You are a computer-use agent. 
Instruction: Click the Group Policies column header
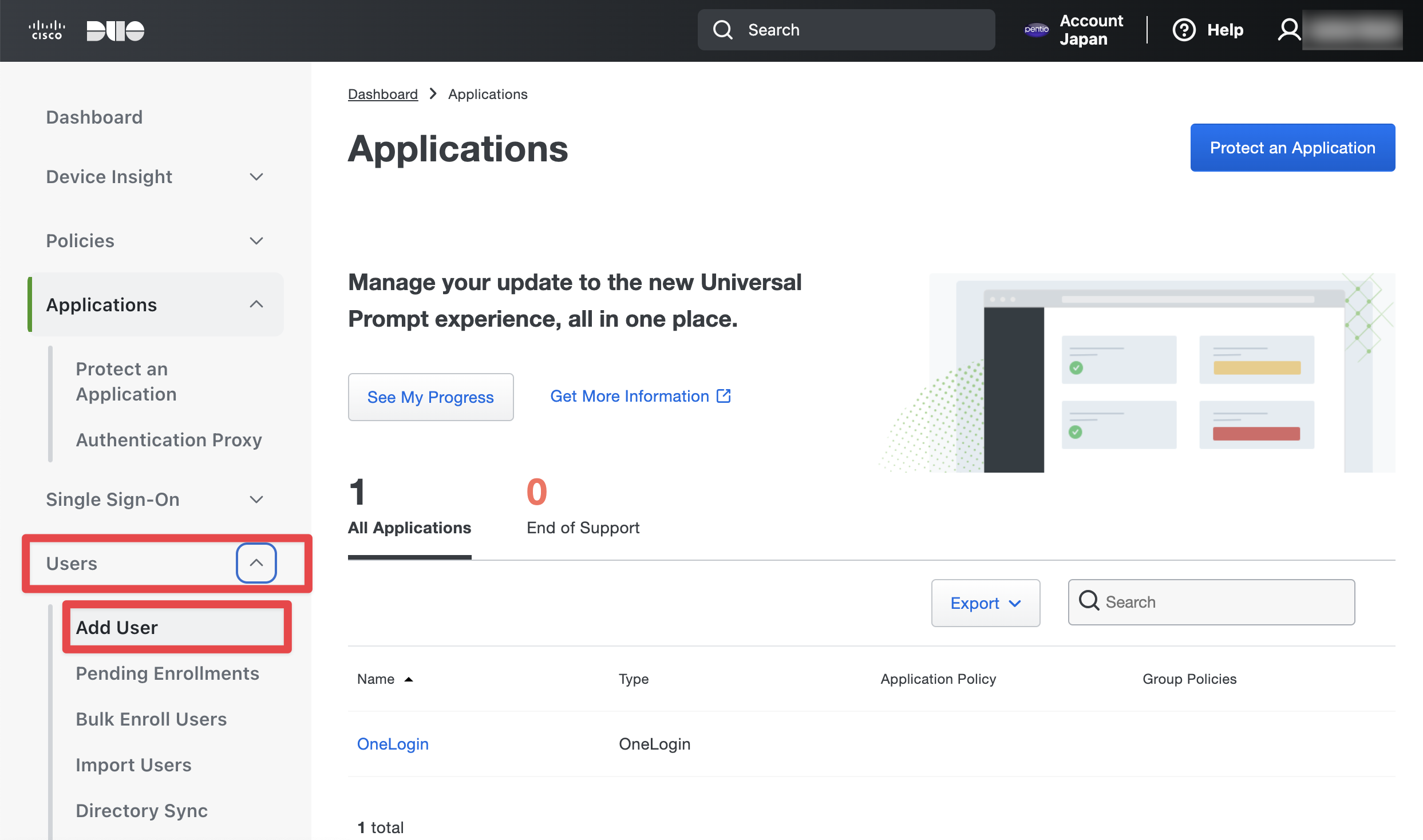click(x=1189, y=679)
